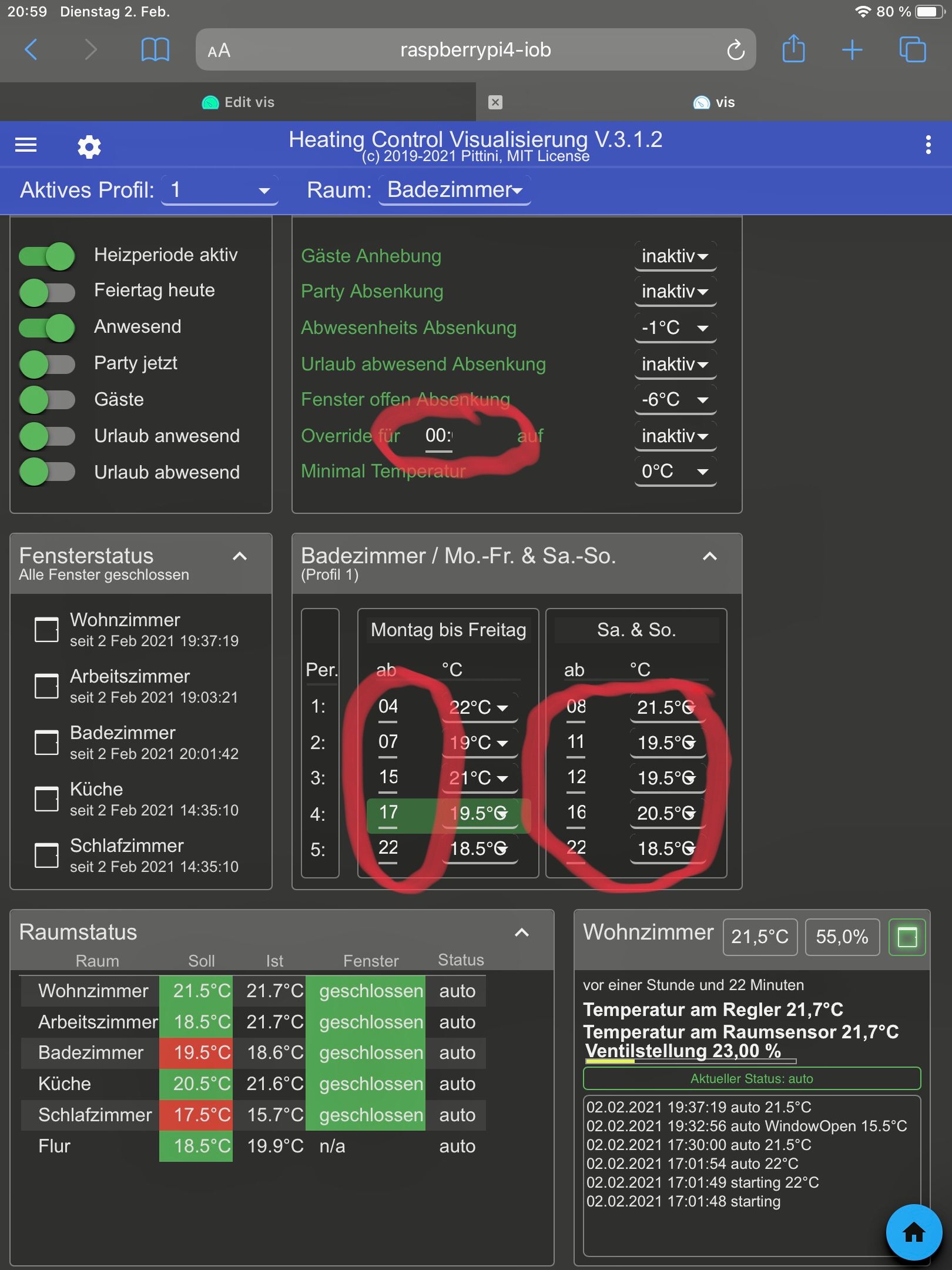This screenshot has height=1270, width=952.
Task: Open the Fenster offen Absenkung dropdown
Action: pos(675,400)
